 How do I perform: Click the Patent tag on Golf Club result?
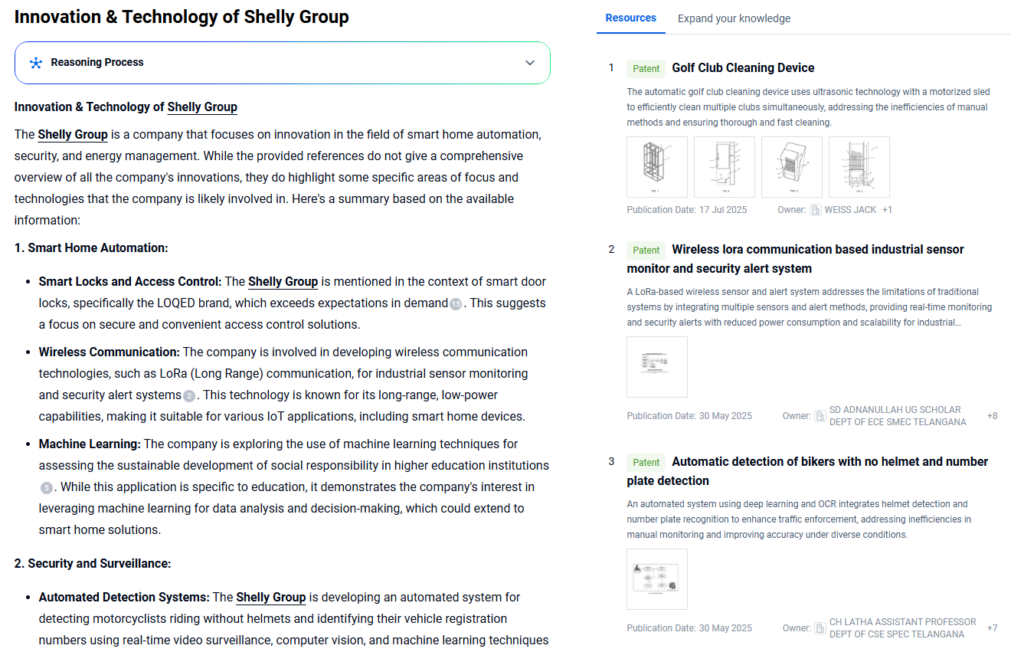click(x=646, y=69)
